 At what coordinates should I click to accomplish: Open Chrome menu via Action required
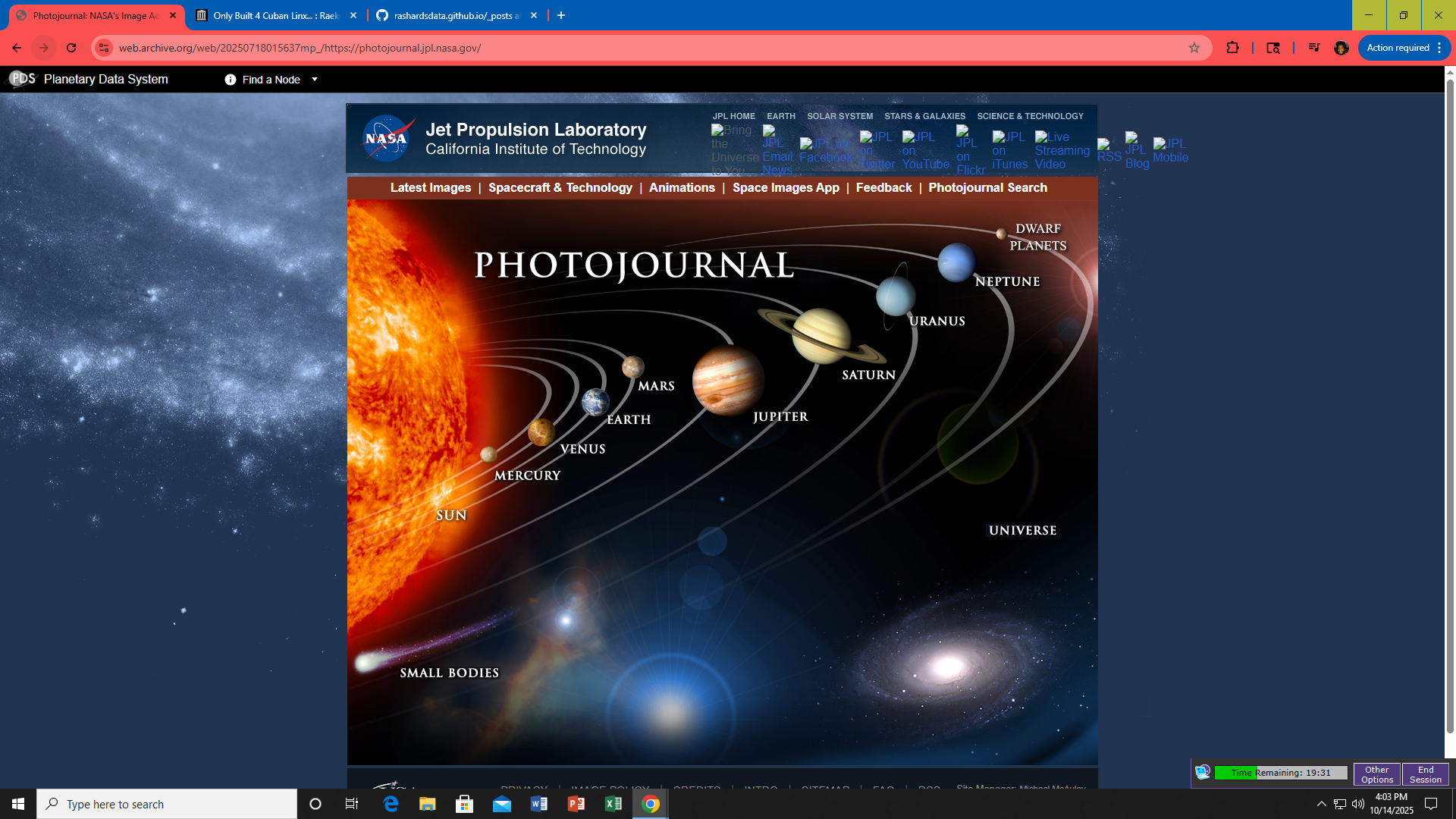[x=1404, y=48]
